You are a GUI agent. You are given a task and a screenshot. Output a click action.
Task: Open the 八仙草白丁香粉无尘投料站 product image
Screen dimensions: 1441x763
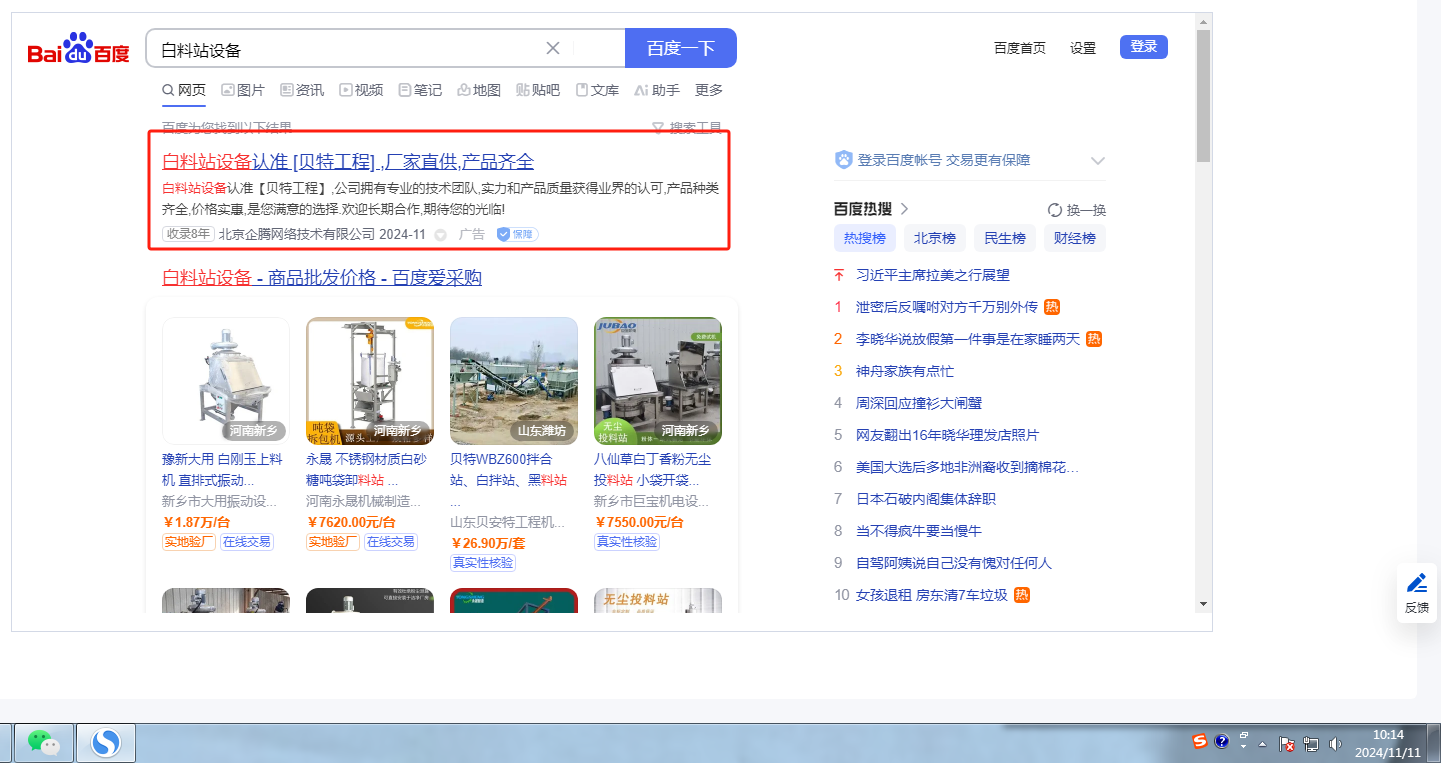pyautogui.click(x=658, y=381)
